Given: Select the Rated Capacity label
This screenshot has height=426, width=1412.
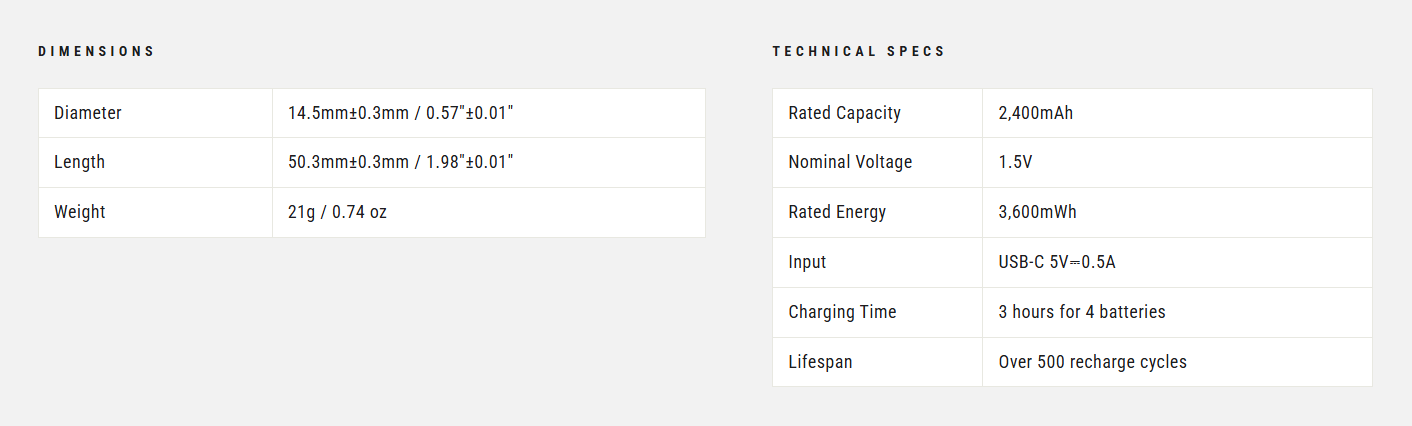Looking at the screenshot, I should (x=845, y=113).
